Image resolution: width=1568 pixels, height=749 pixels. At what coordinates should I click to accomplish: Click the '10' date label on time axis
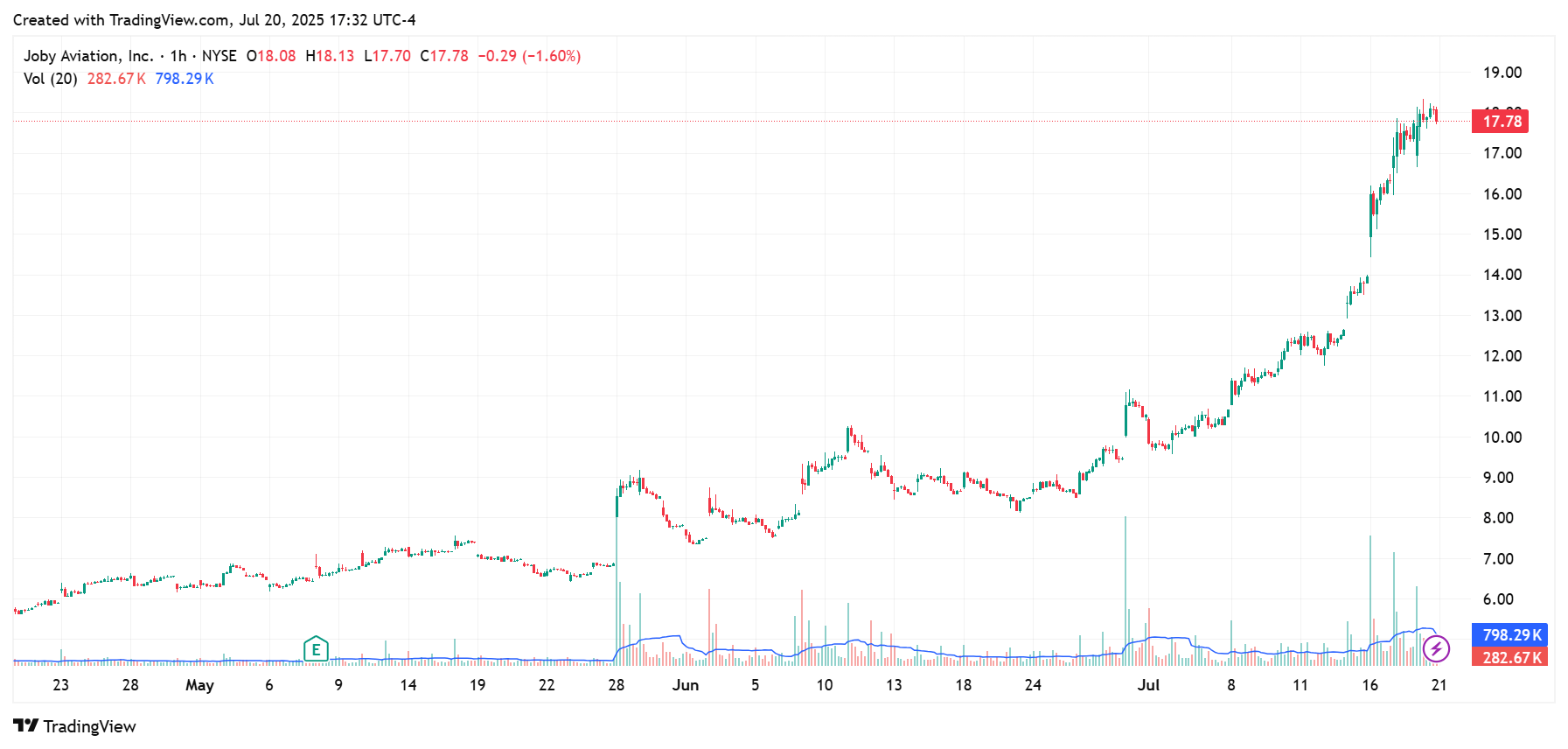pos(825,685)
